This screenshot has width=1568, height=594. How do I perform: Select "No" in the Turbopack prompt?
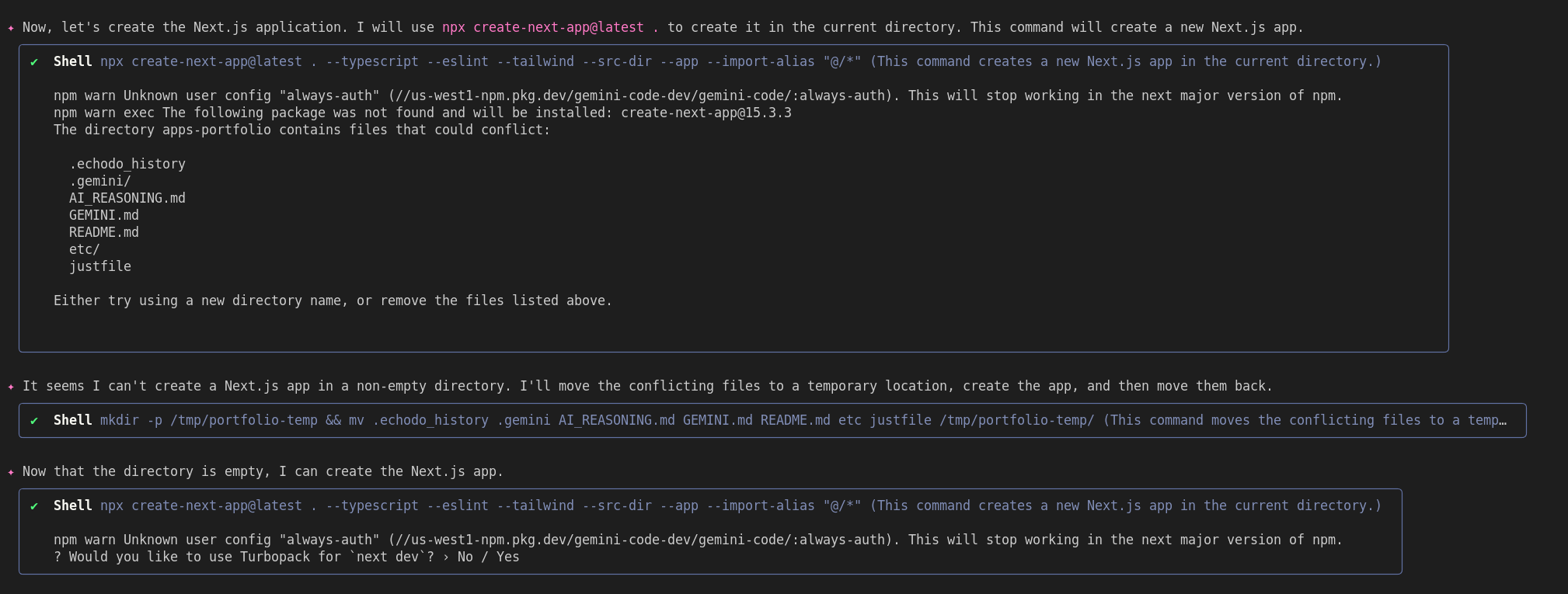click(x=465, y=557)
